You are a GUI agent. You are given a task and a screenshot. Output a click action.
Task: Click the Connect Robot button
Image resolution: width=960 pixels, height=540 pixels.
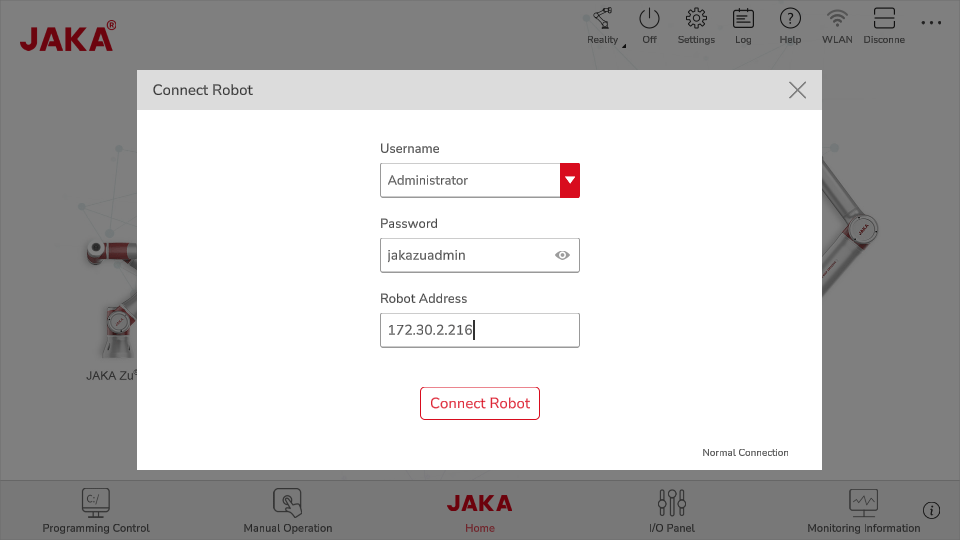[479, 403]
